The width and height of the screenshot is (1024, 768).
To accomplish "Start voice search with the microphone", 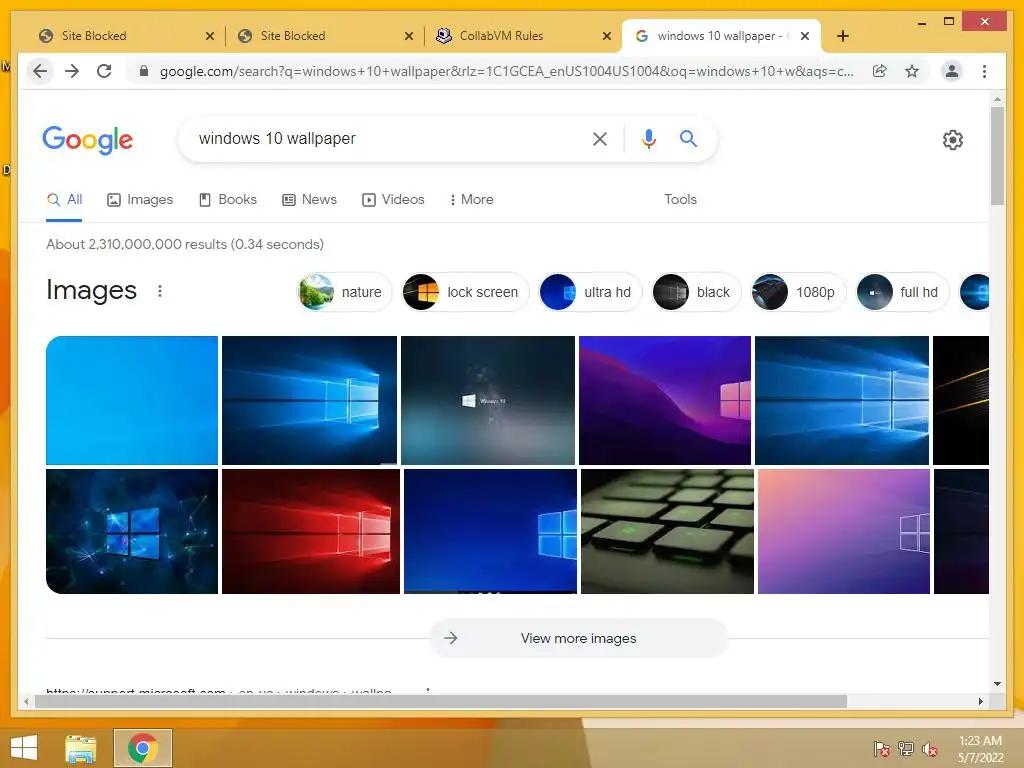I will point(648,138).
